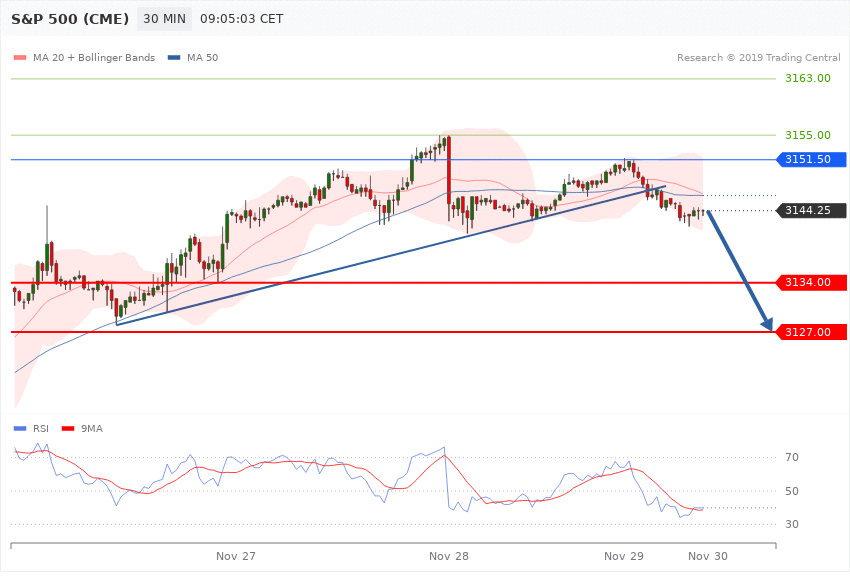Click the Nov 27 date axis label
850x576 pixels.
coord(235,556)
